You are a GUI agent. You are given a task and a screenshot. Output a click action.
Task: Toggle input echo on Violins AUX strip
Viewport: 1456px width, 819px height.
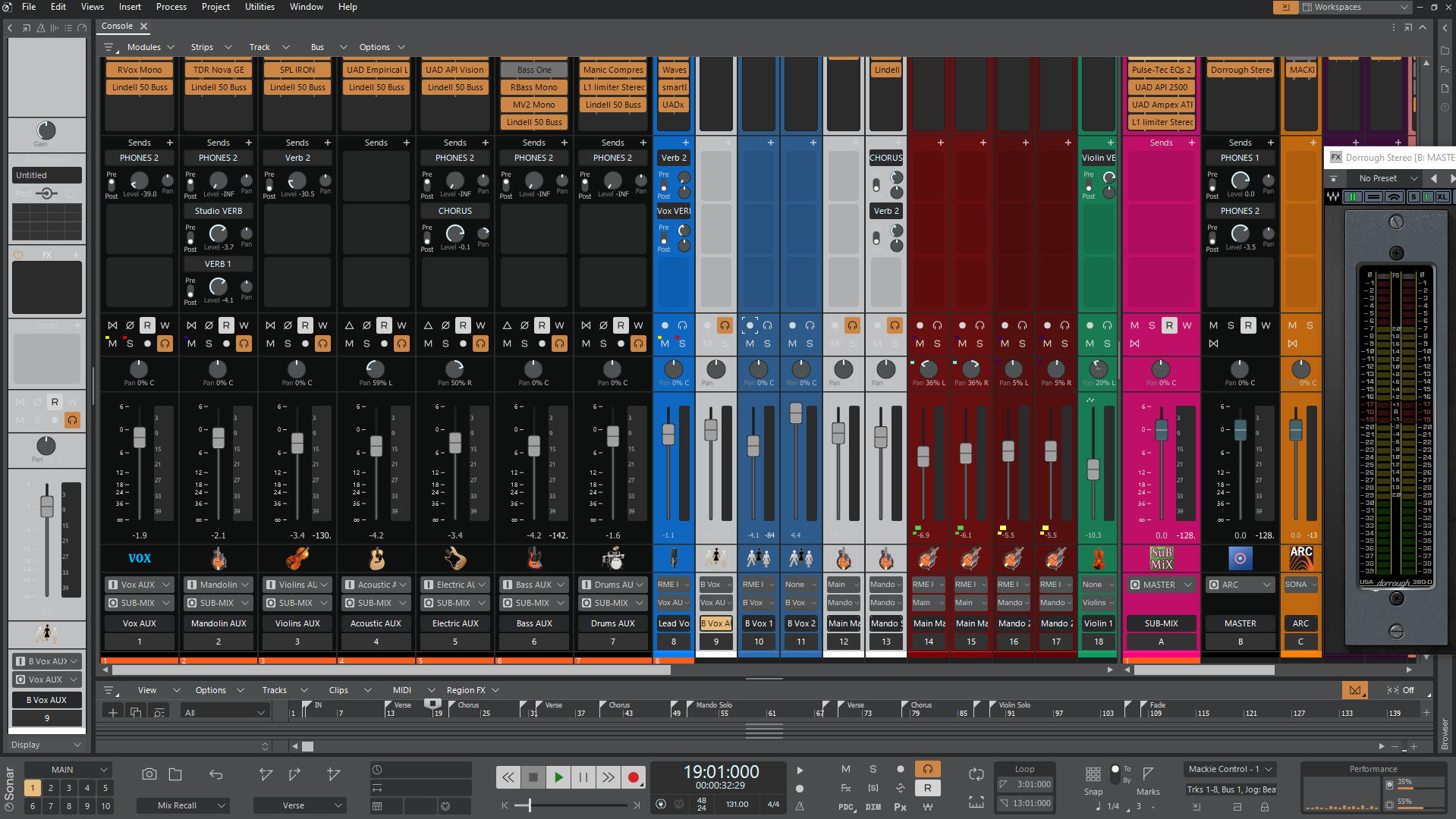tap(322, 344)
